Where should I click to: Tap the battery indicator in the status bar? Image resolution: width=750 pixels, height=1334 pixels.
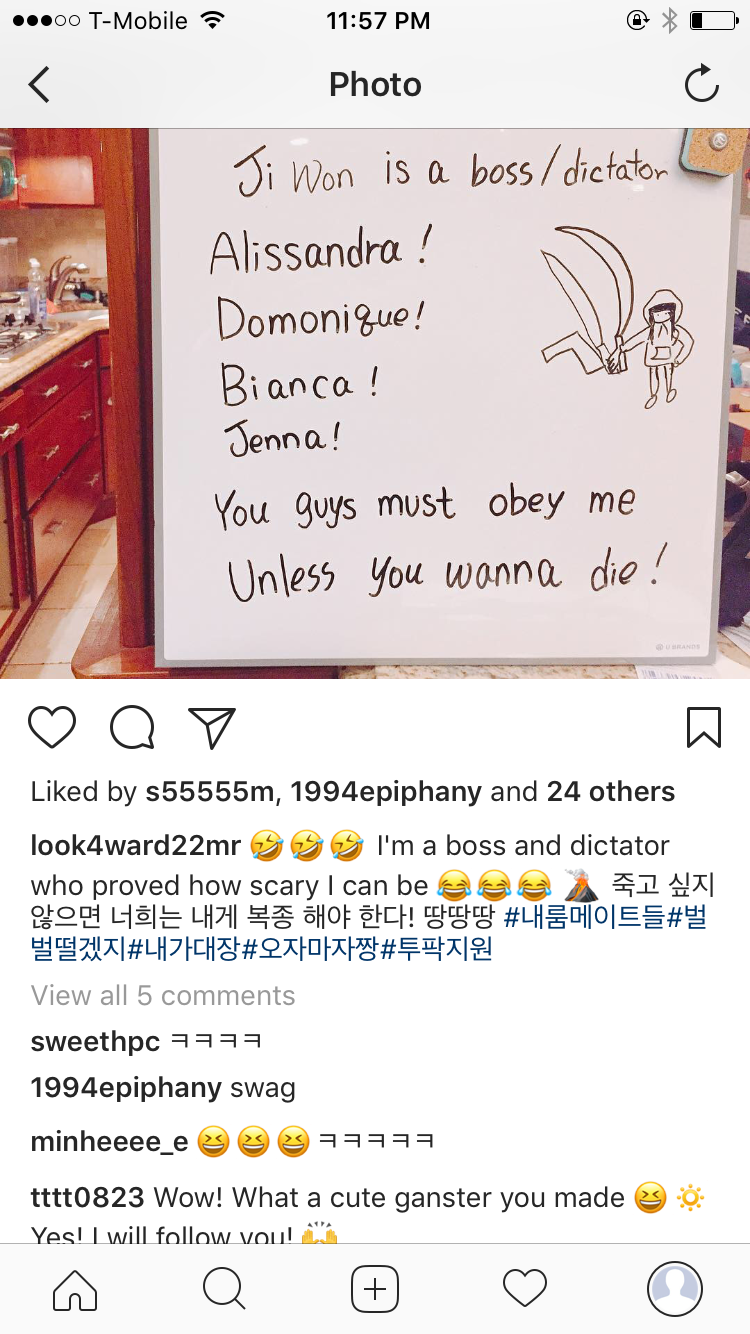(x=712, y=20)
